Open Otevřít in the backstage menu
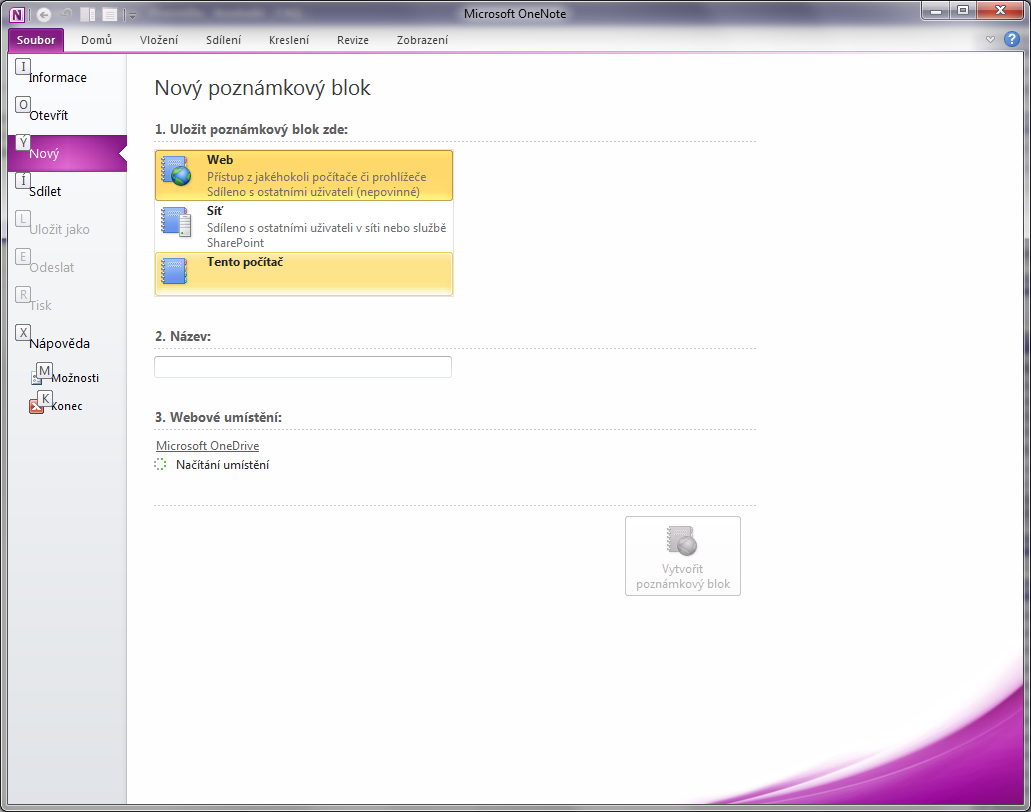 pyautogui.click(x=67, y=116)
